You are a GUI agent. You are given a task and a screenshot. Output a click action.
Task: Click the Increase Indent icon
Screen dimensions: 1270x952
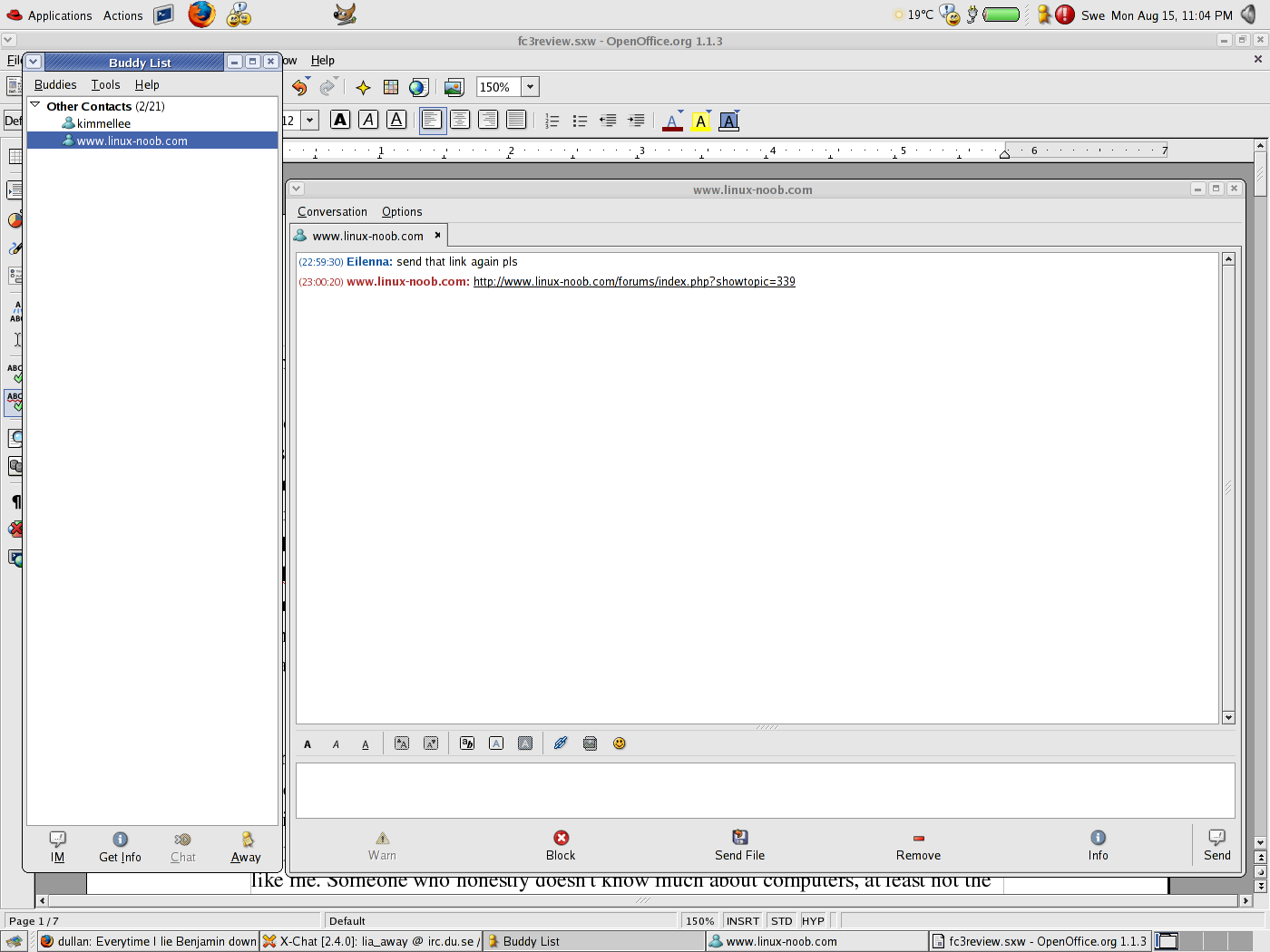click(636, 121)
